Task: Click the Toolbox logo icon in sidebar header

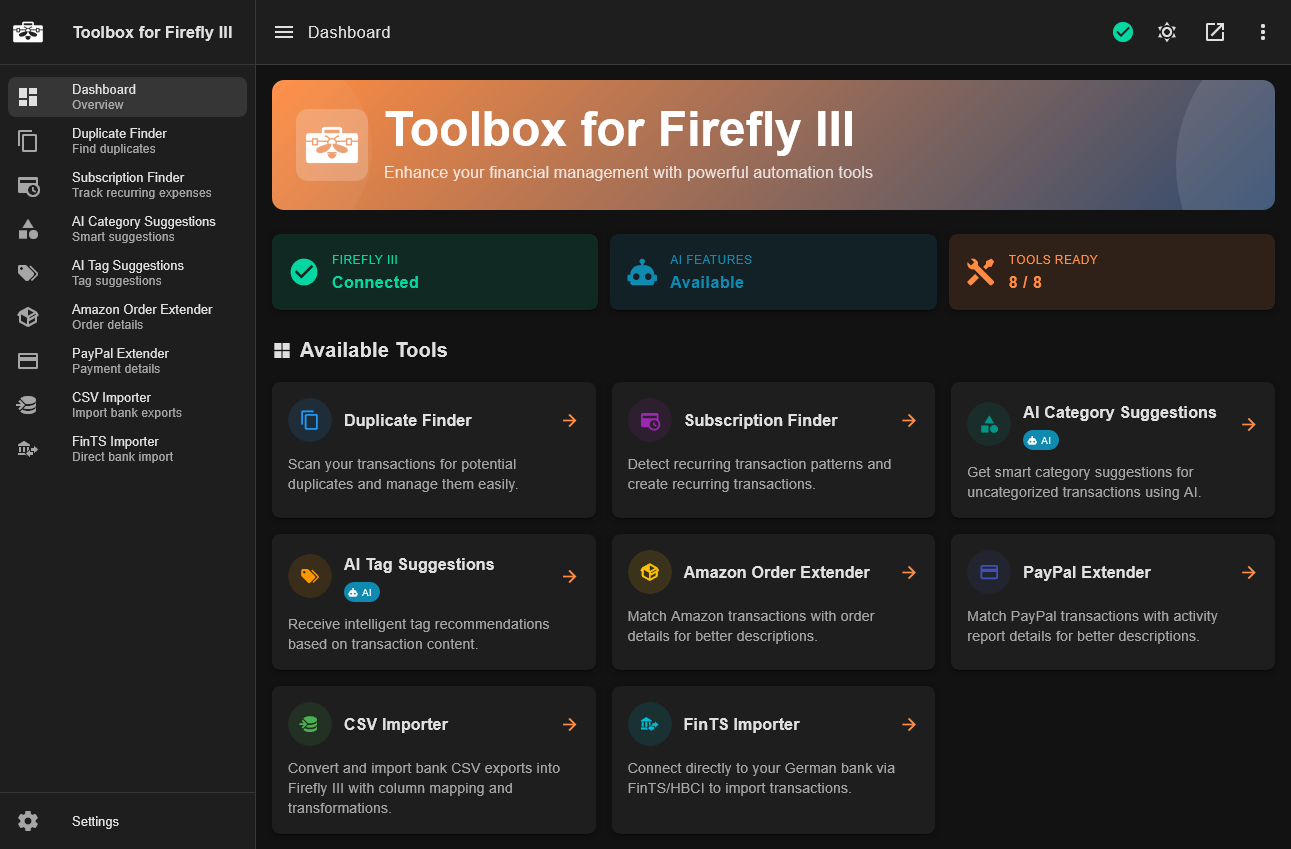Action: [x=28, y=32]
